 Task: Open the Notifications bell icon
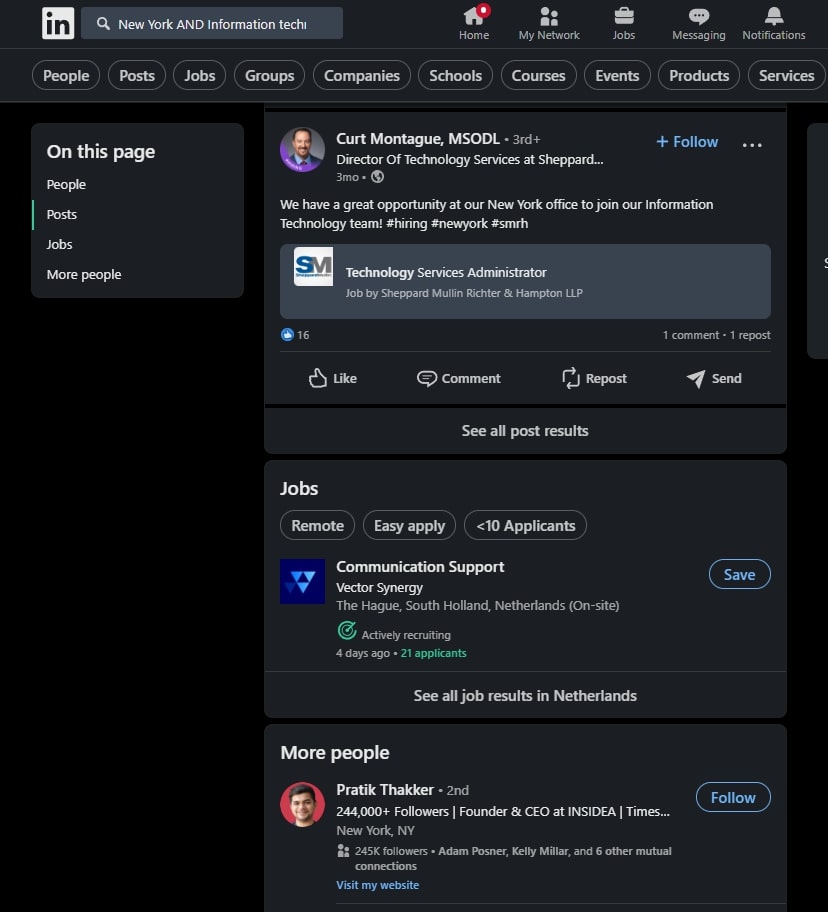773,16
